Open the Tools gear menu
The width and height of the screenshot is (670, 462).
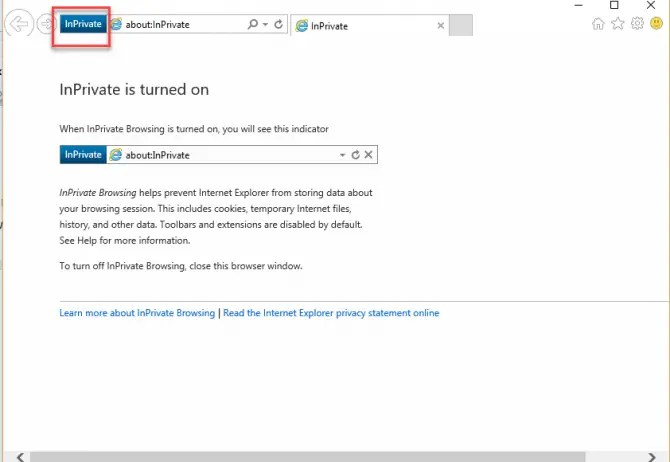pyautogui.click(x=637, y=23)
